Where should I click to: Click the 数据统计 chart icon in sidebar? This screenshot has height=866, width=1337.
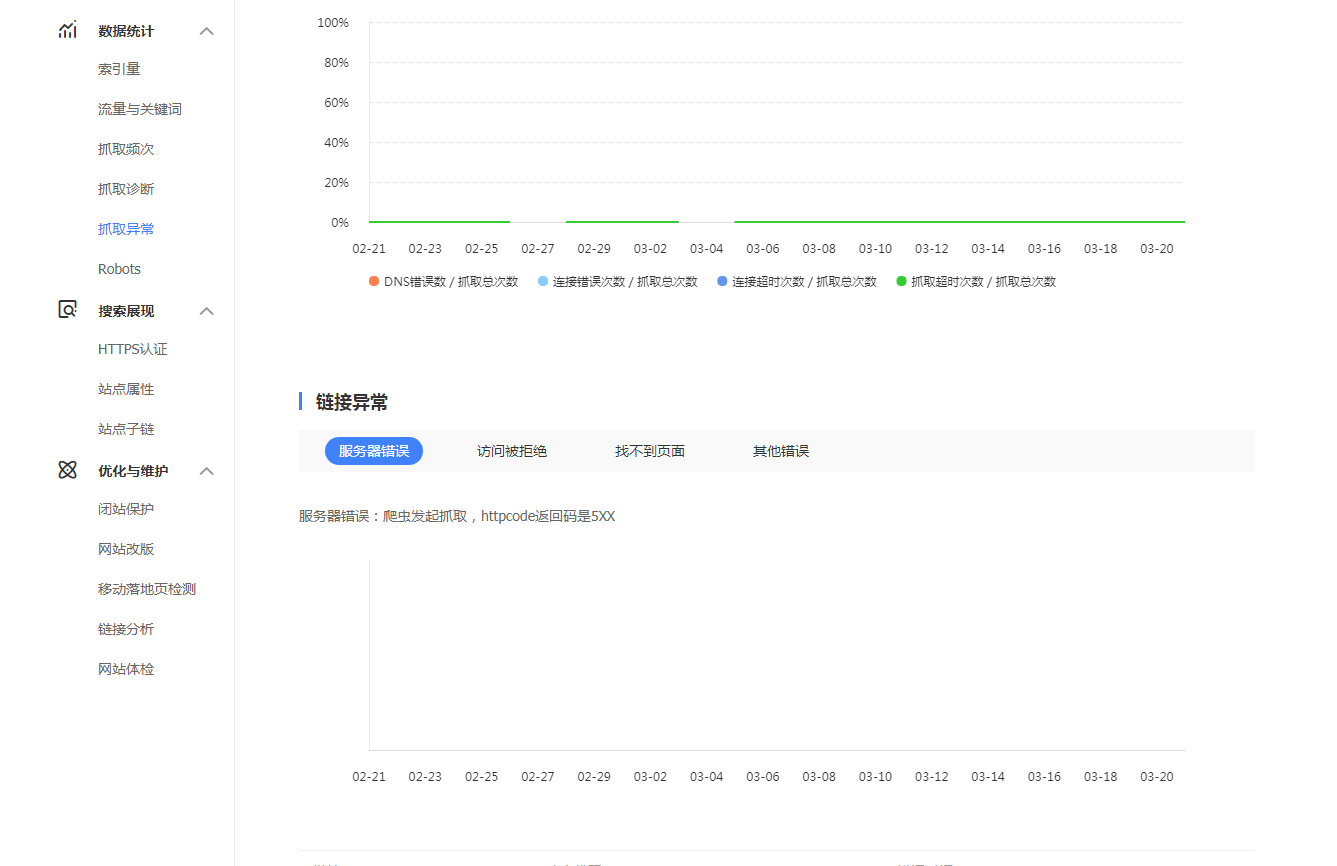click(x=67, y=30)
